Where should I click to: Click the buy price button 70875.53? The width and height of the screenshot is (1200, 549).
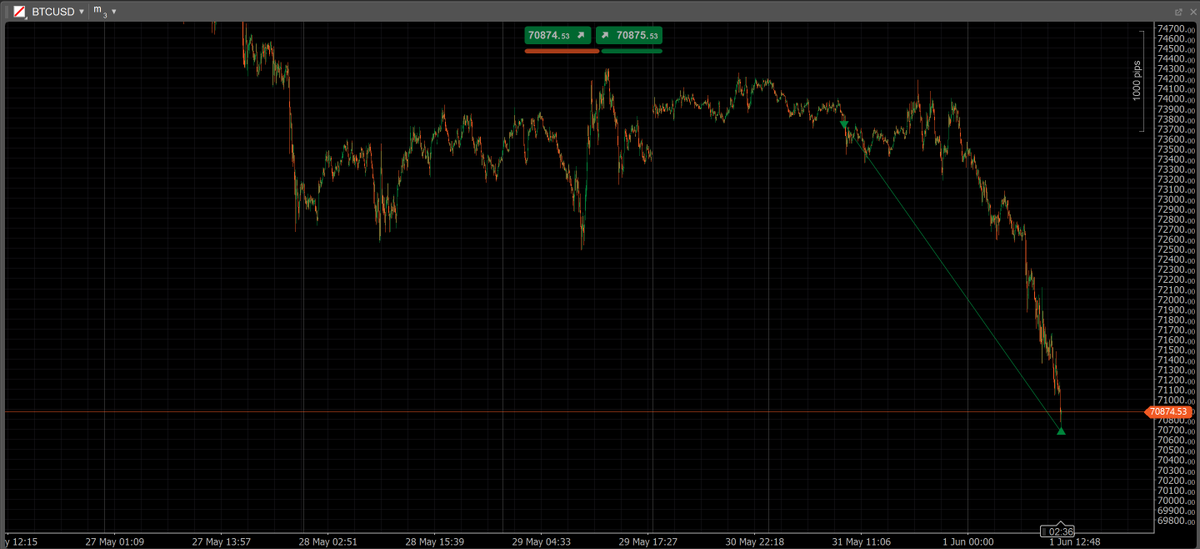(x=629, y=35)
